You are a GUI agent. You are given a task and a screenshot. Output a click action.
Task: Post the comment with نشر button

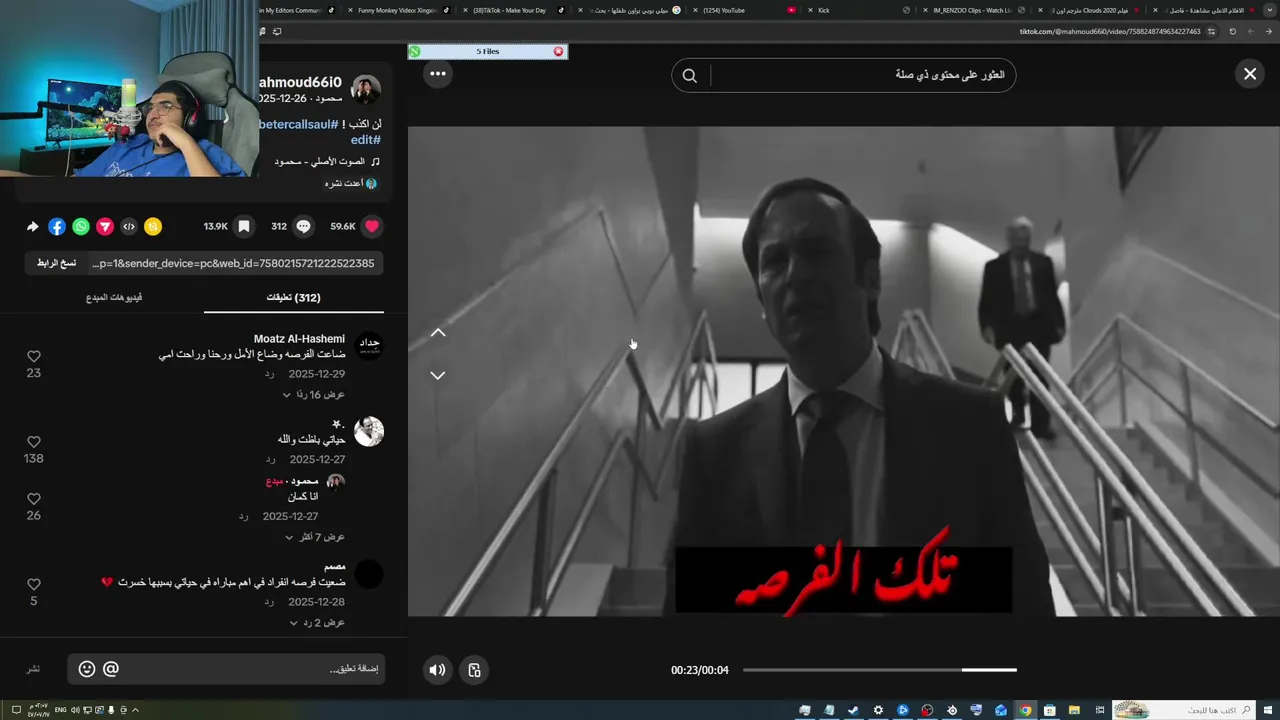pyautogui.click(x=33, y=669)
